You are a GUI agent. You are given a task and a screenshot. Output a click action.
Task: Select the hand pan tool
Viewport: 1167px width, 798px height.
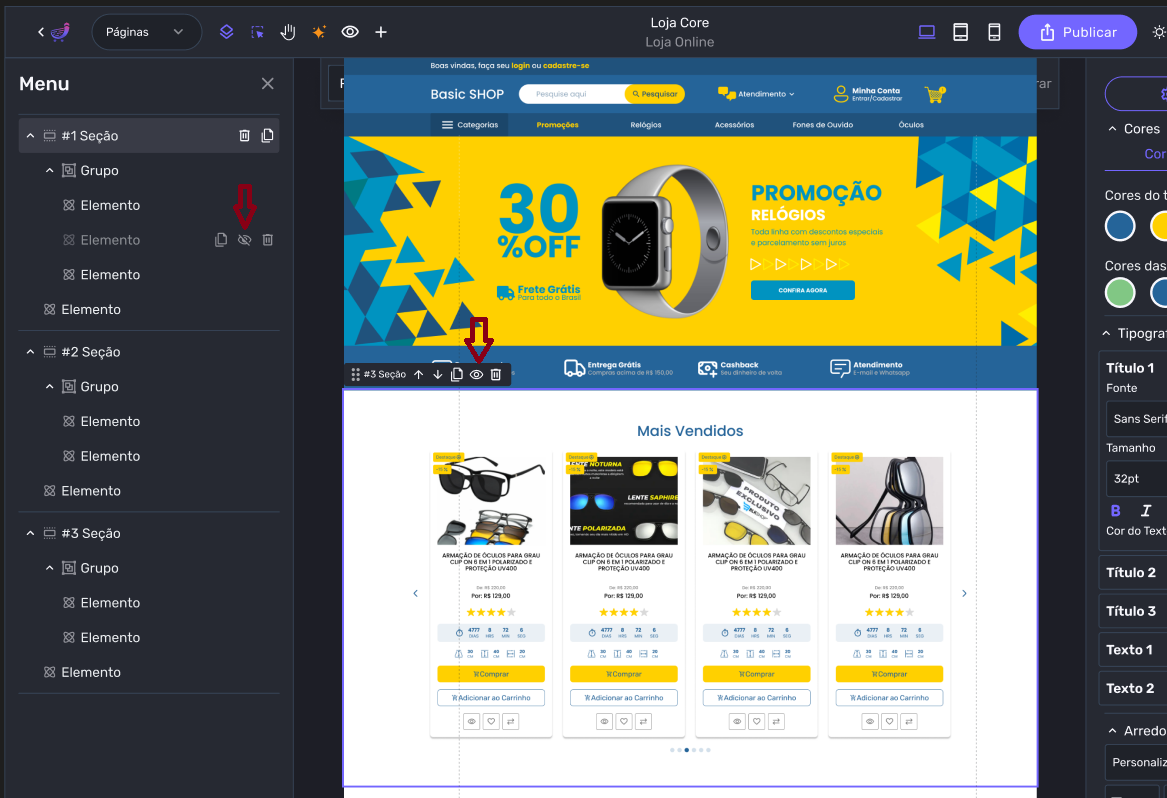click(288, 32)
